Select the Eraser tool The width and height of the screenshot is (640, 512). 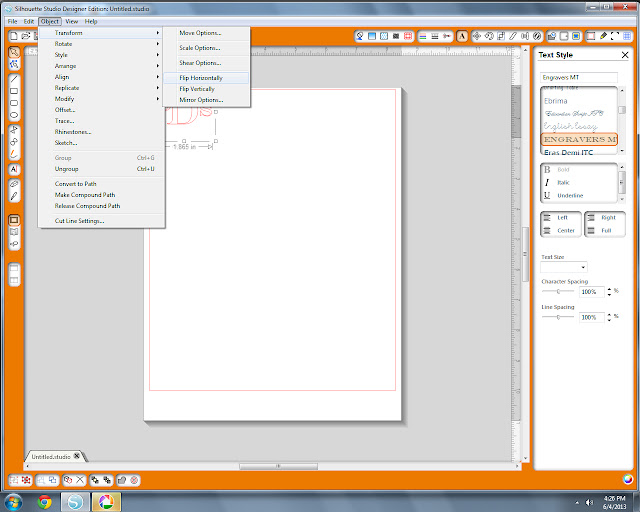pos(14,184)
